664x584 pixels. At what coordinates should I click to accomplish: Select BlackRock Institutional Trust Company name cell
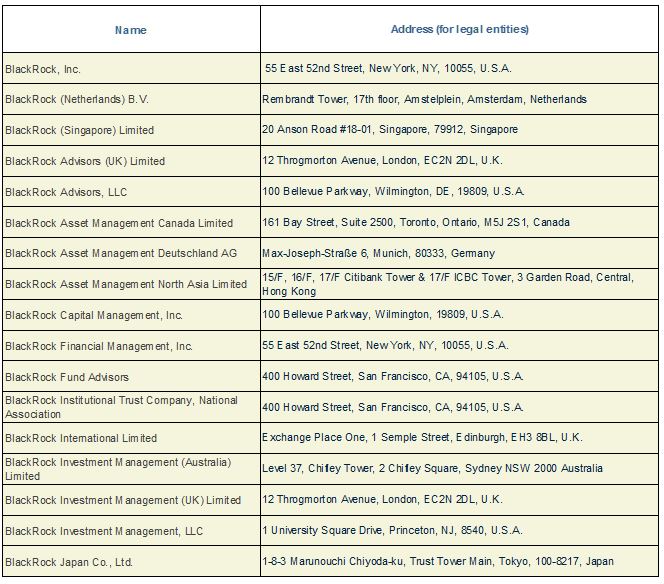(x=131, y=407)
